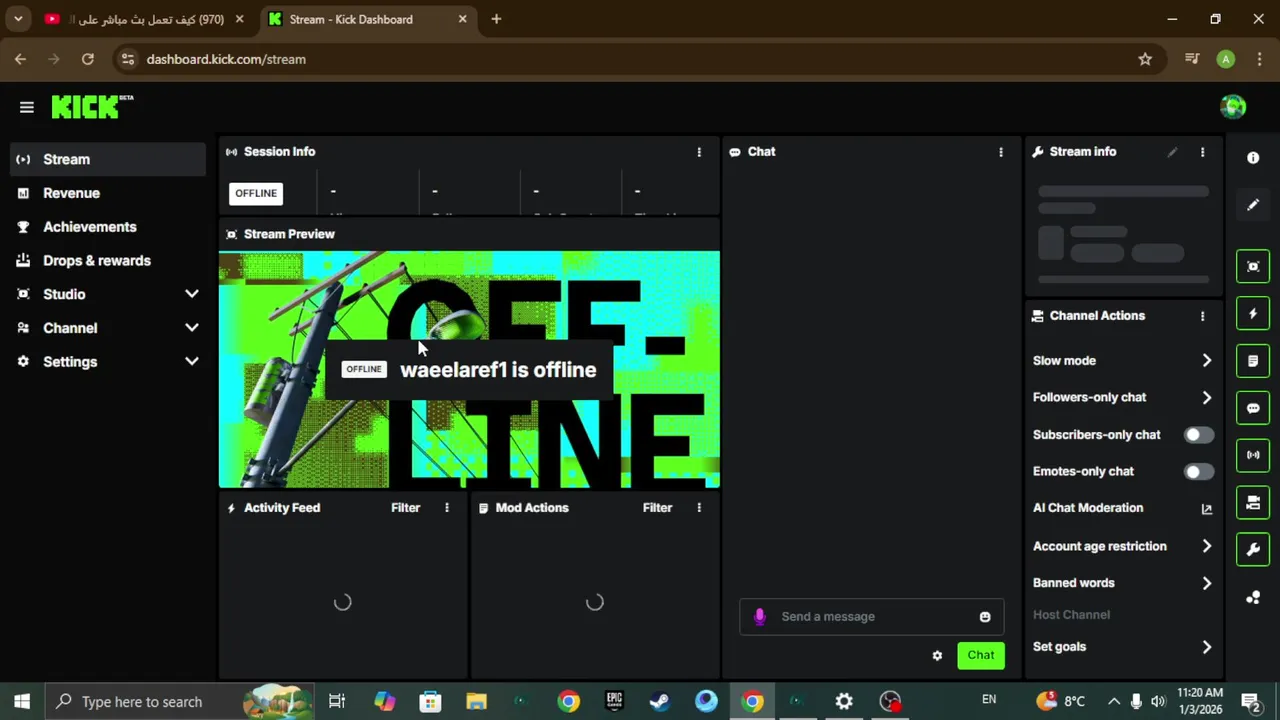Reload the dashboard page
Viewport: 1280px width, 720px height.
pyautogui.click(x=88, y=59)
